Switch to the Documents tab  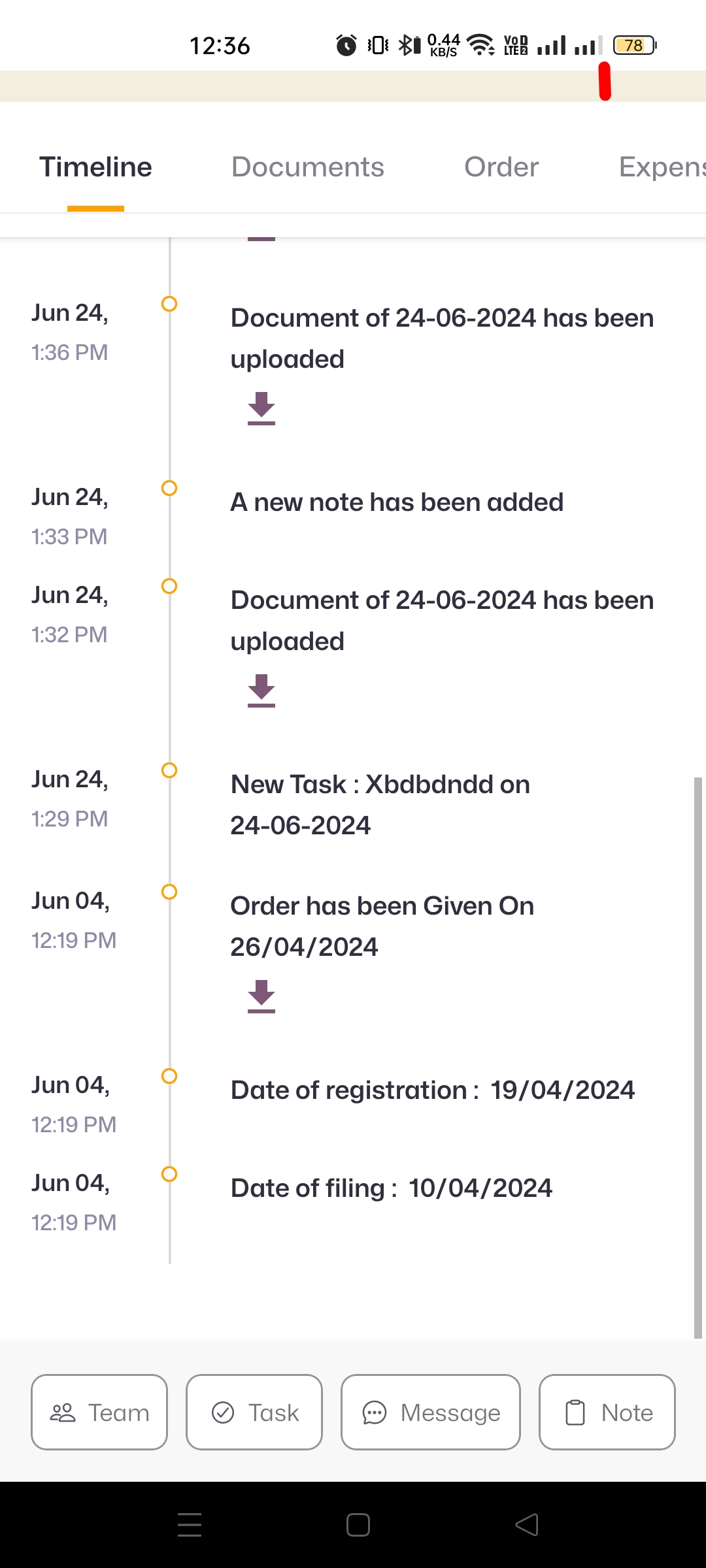(x=307, y=167)
